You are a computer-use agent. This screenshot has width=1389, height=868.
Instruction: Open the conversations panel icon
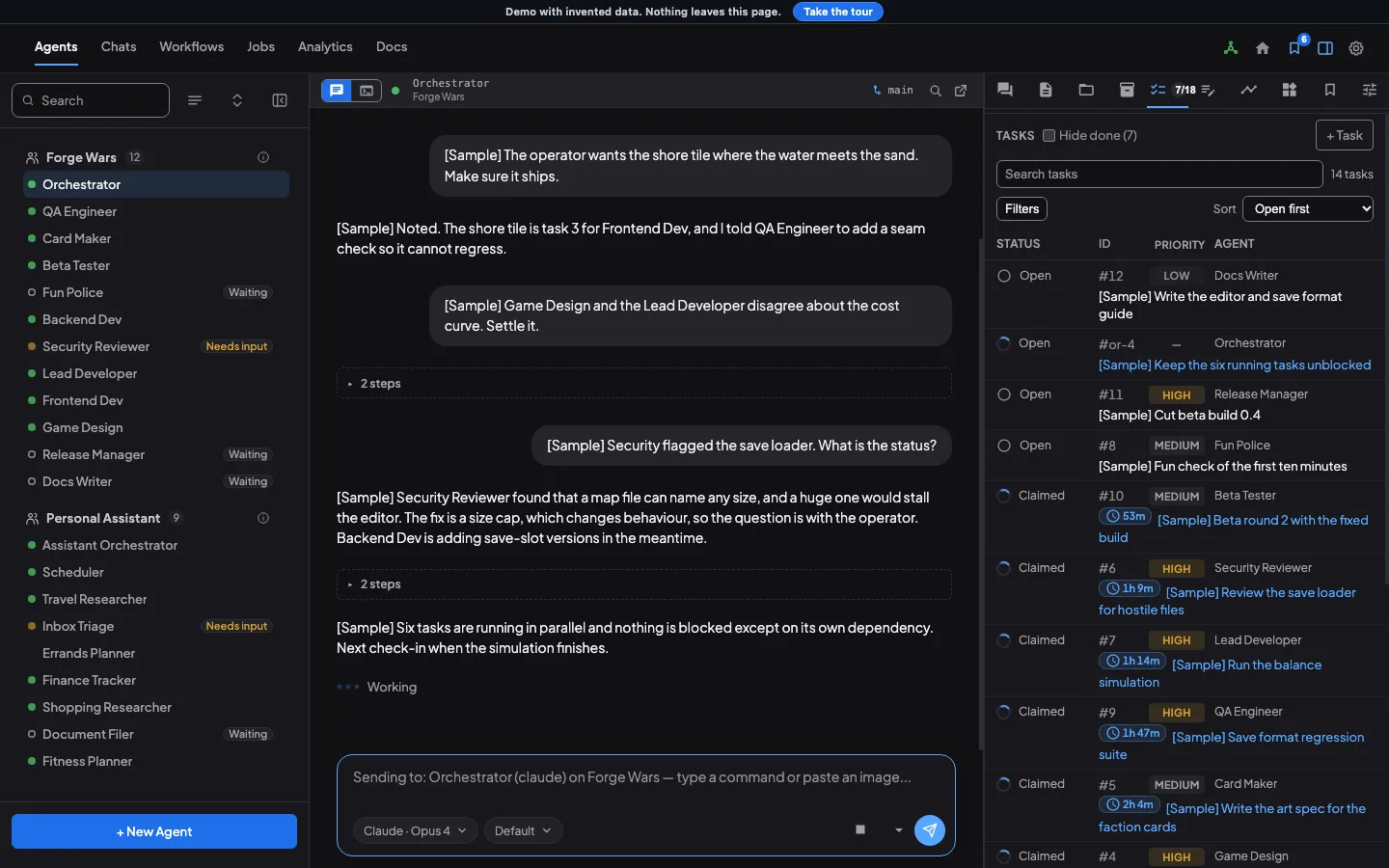tap(1005, 90)
